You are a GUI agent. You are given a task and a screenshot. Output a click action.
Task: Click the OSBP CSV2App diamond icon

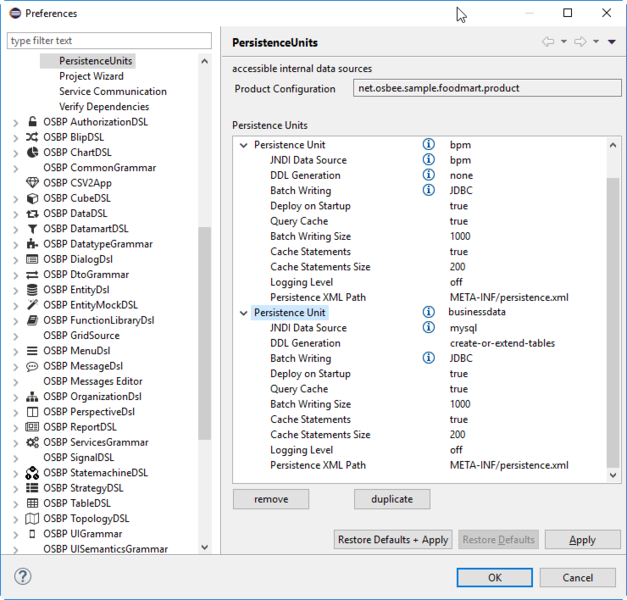click(32, 183)
